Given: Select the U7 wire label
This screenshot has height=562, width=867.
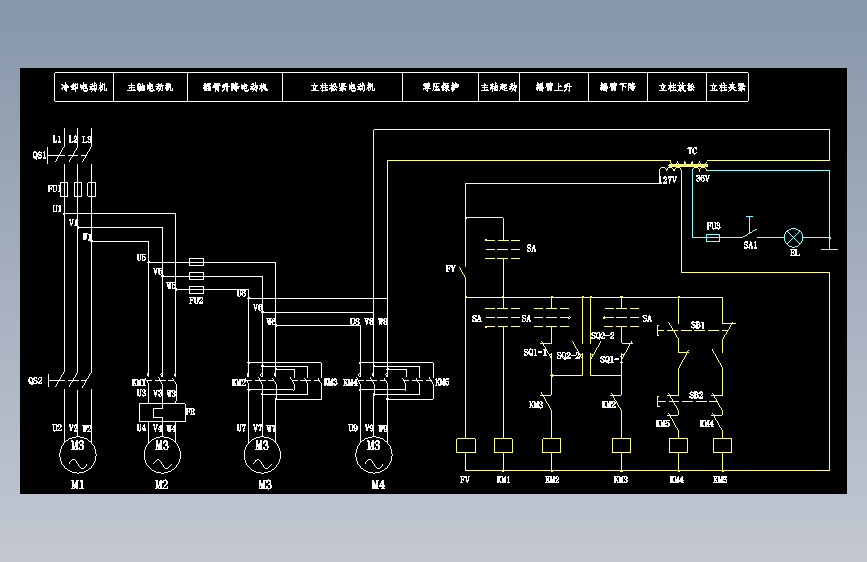Looking at the screenshot, I should tap(241, 428).
